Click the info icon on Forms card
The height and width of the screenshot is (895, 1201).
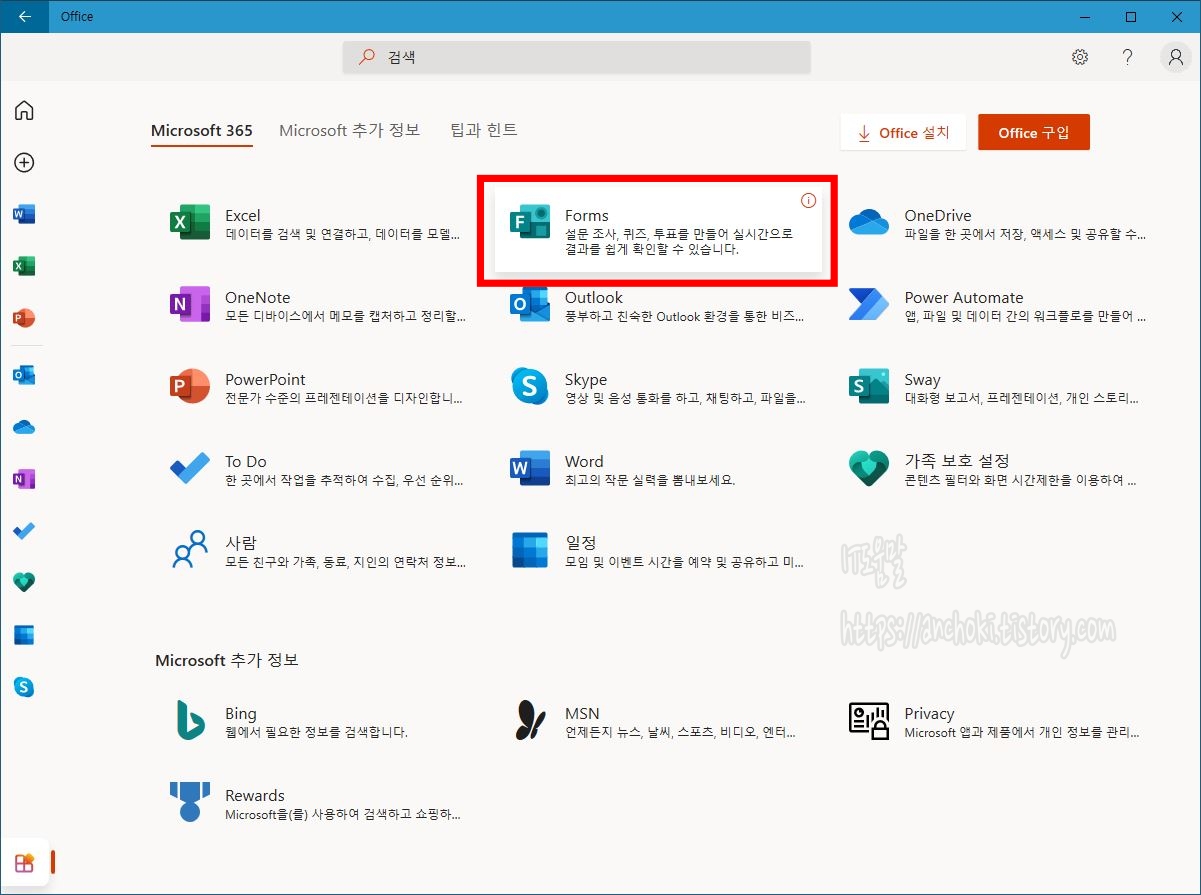(x=808, y=201)
